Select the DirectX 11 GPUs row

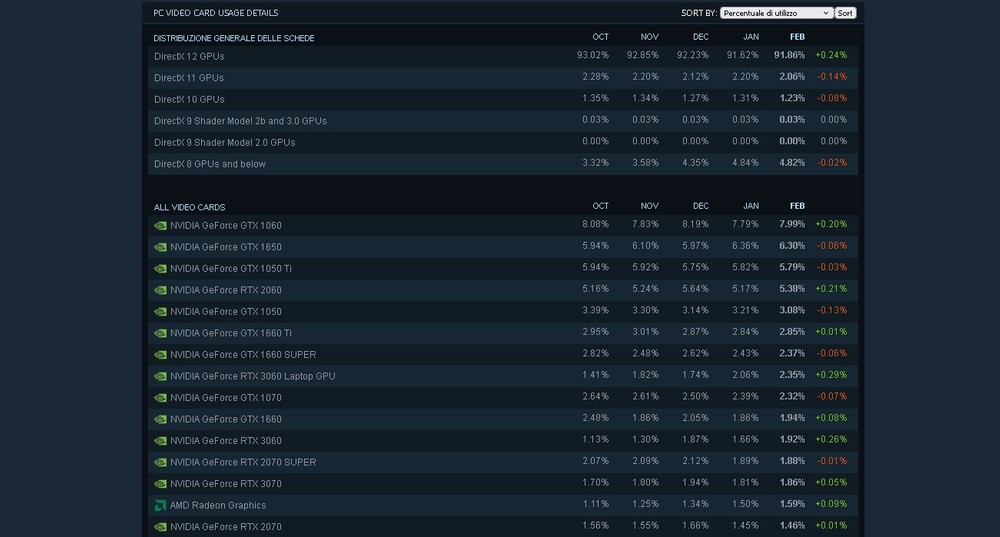(503, 78)
